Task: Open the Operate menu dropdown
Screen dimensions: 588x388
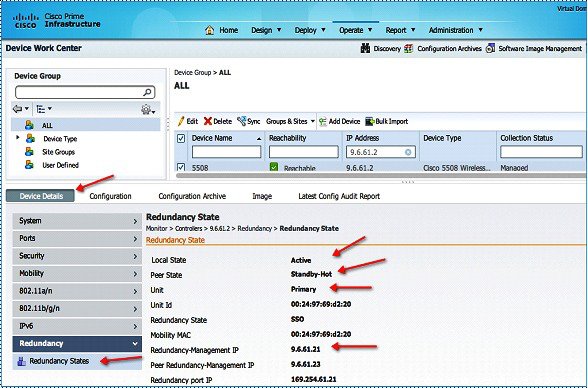Action: tap(355, 30)
